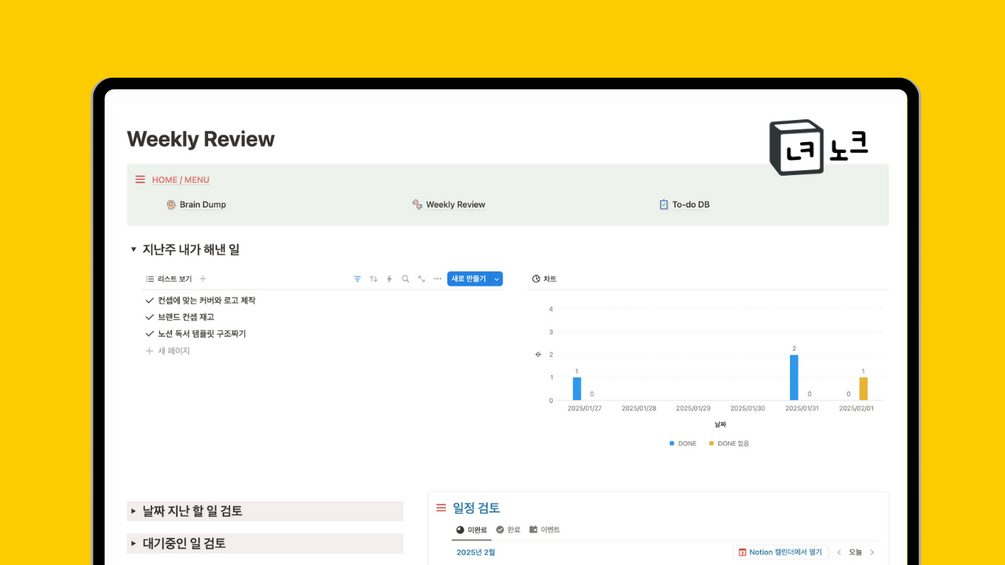Open the 새로 만들기 dropdown arrow
The width and height of the screenshot is (1005, 565).
click(497, 279)
